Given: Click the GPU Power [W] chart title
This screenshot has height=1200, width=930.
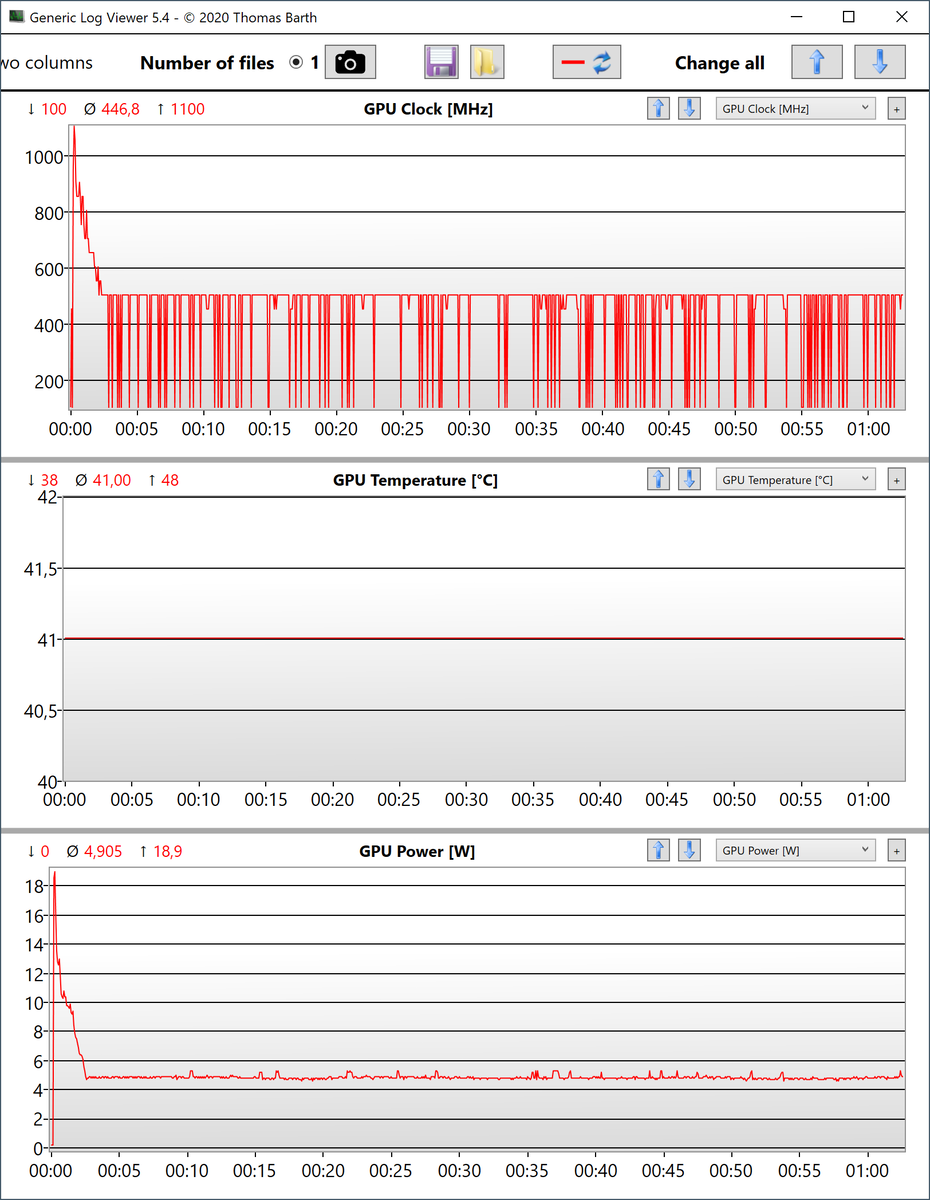Looking at the screenshot, I should click(x=417, y=851).
